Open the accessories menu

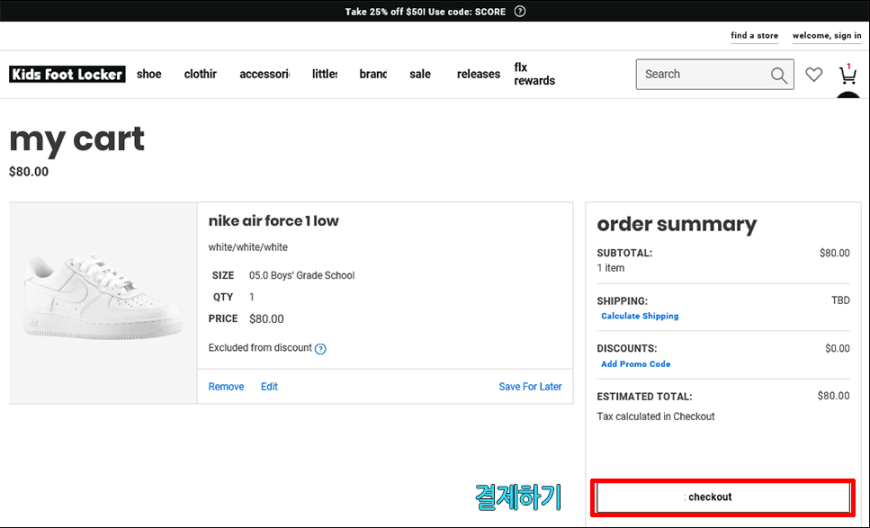click(x=264, y=74)
